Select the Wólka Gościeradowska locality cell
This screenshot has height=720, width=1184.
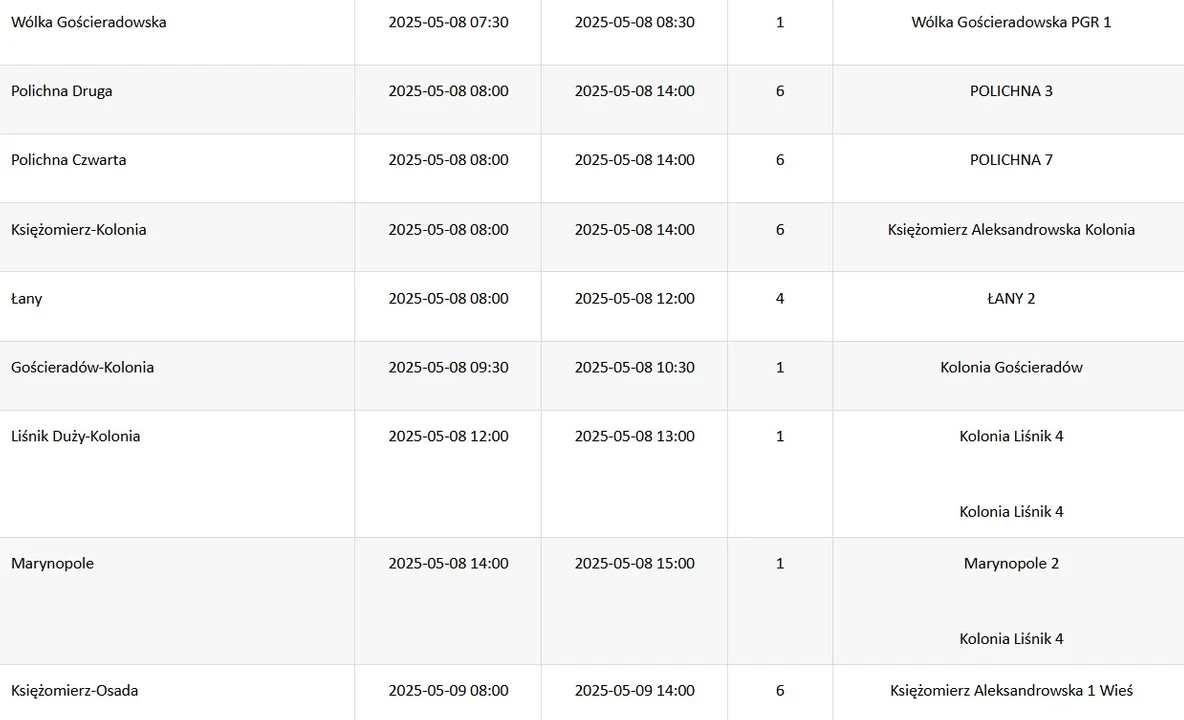[x=88, y=23]
